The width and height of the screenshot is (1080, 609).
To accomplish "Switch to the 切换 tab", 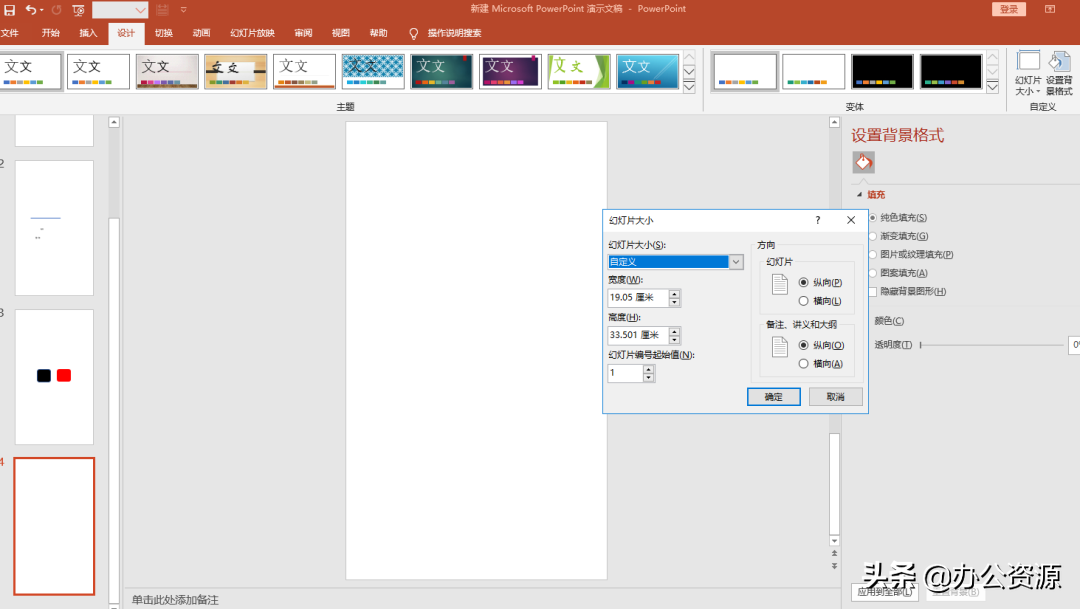I will pyautogui.click(x=164, y=33).
